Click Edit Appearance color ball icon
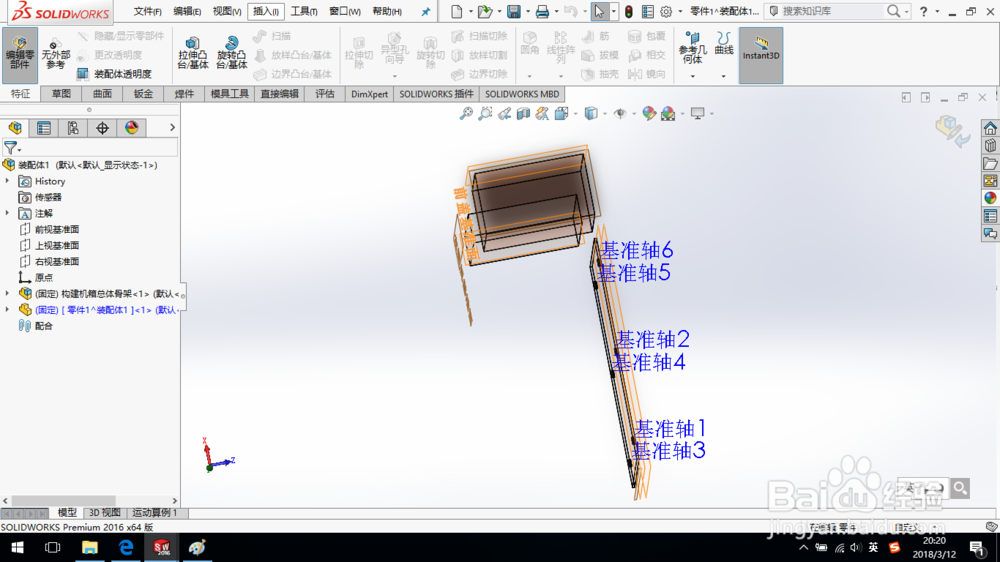Screen dimensions: 1000x562 pyautogui.click(x=649, y=114)
